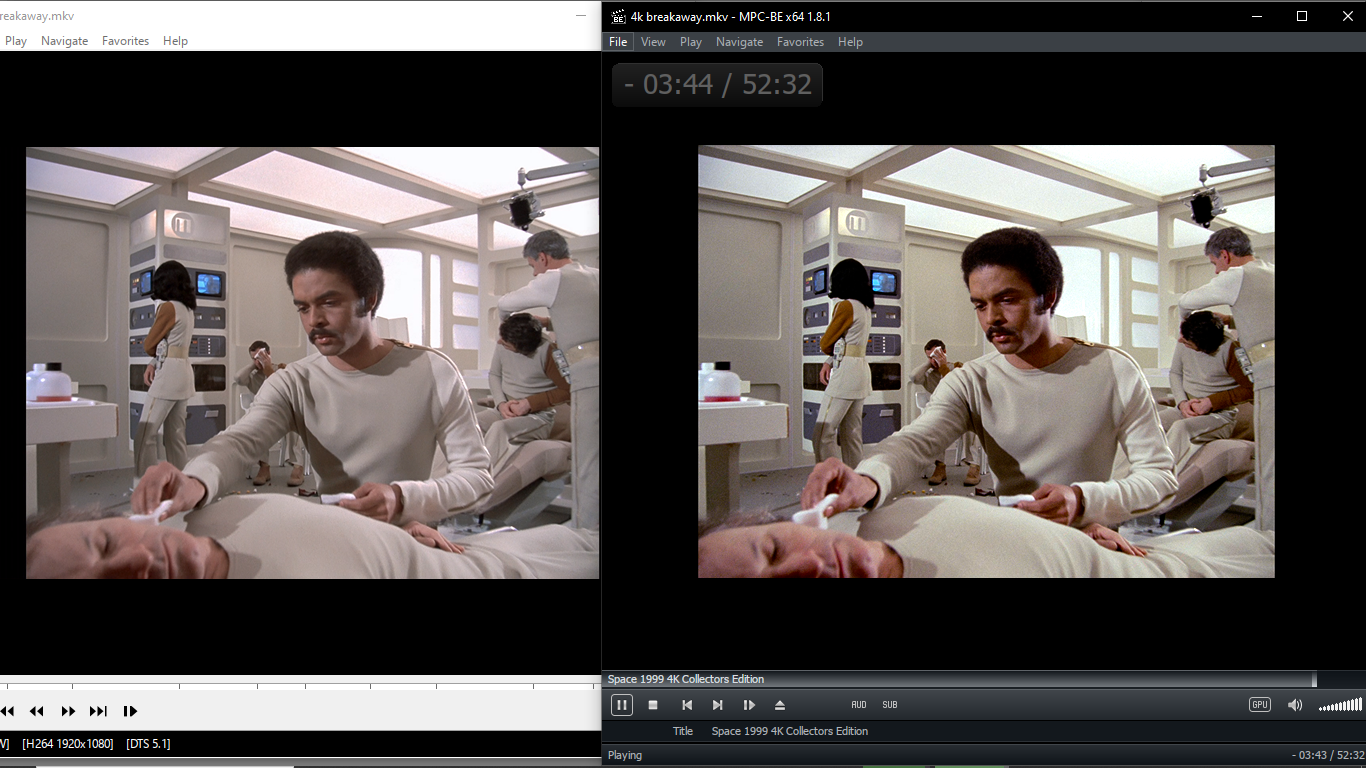1366x768 pixels.
Task: Toggle the status bar time display 03:43 / 52:32
Action: (1327, 756)
